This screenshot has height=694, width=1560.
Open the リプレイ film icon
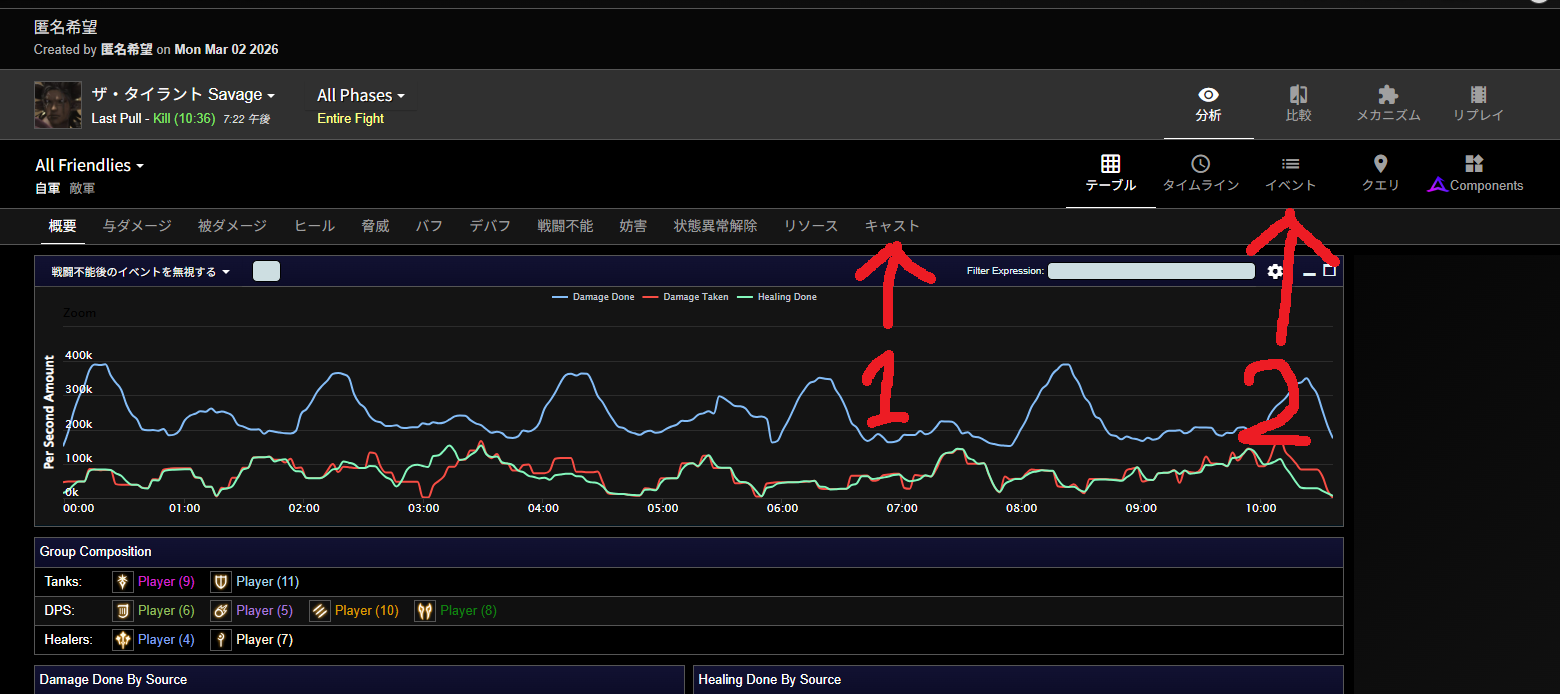pos(1478,104)
